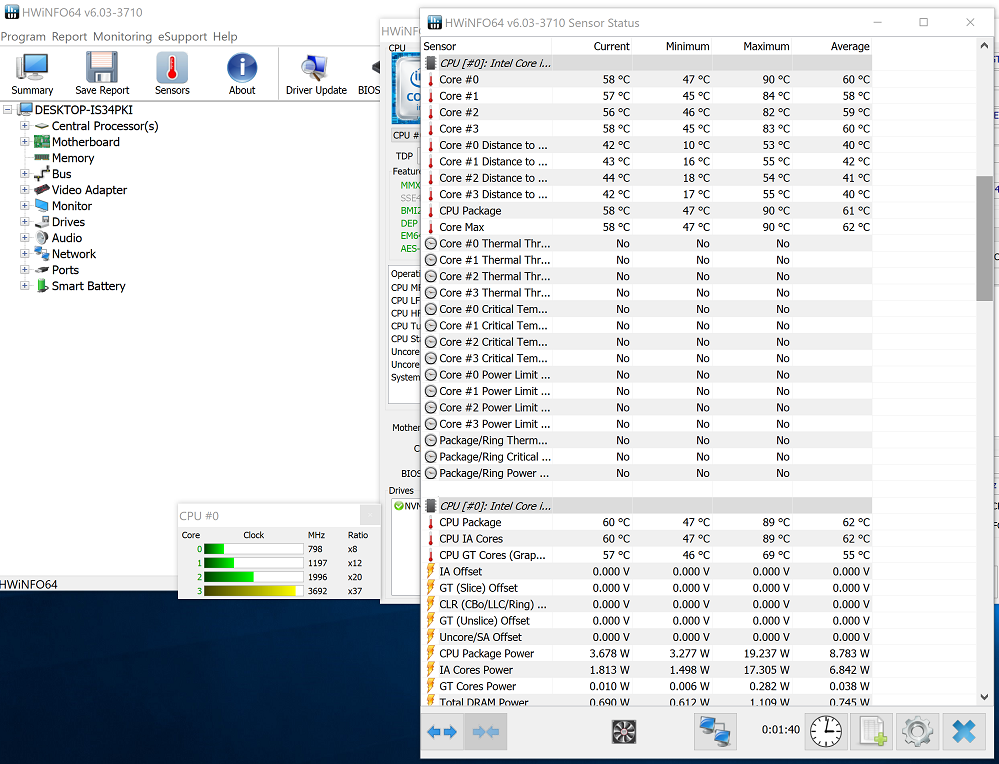Click the Current column header
Image resolution: width=999 pixels, height=764 pixels.
click(592, 47)
